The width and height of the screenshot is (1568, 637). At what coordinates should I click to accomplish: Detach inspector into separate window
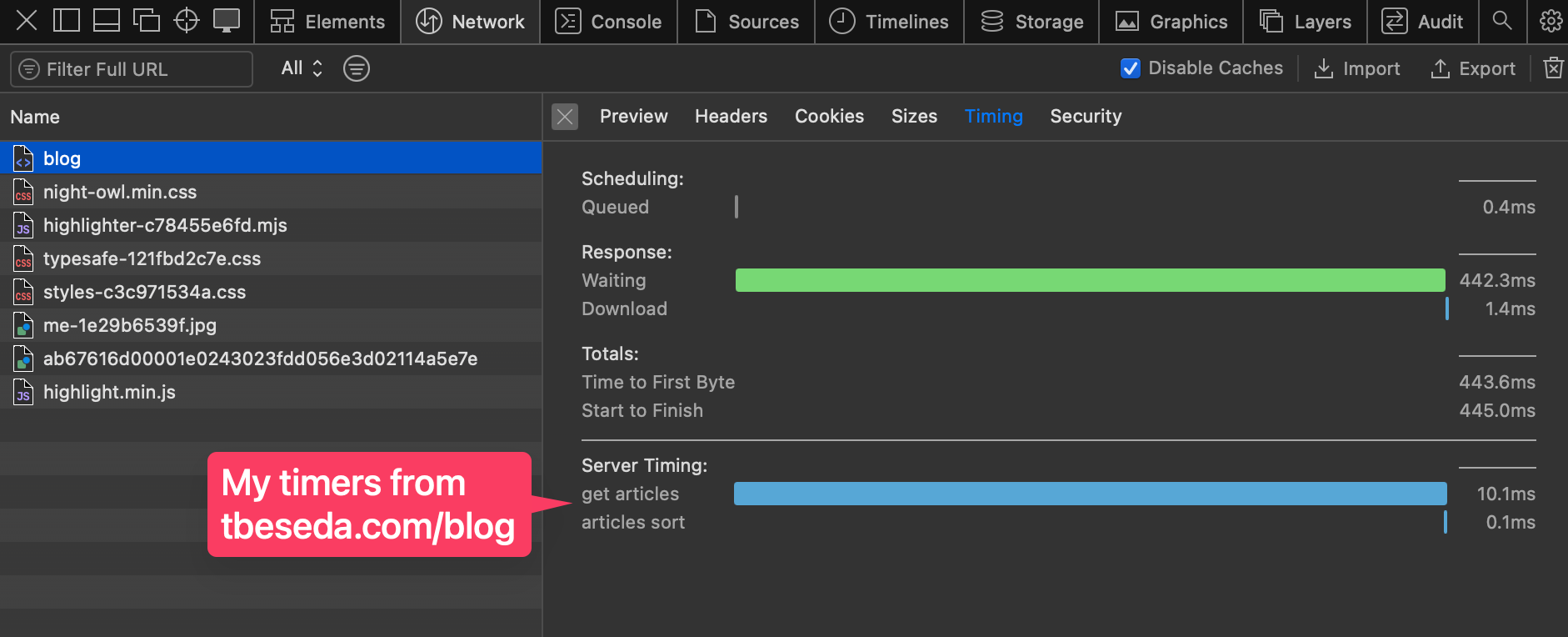tap(147, 20)
